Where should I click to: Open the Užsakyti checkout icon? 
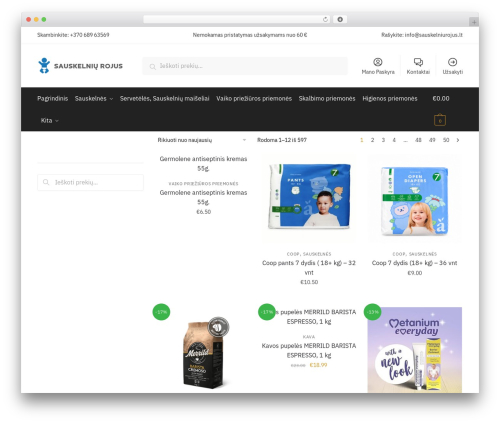click(x=452, y=62)
